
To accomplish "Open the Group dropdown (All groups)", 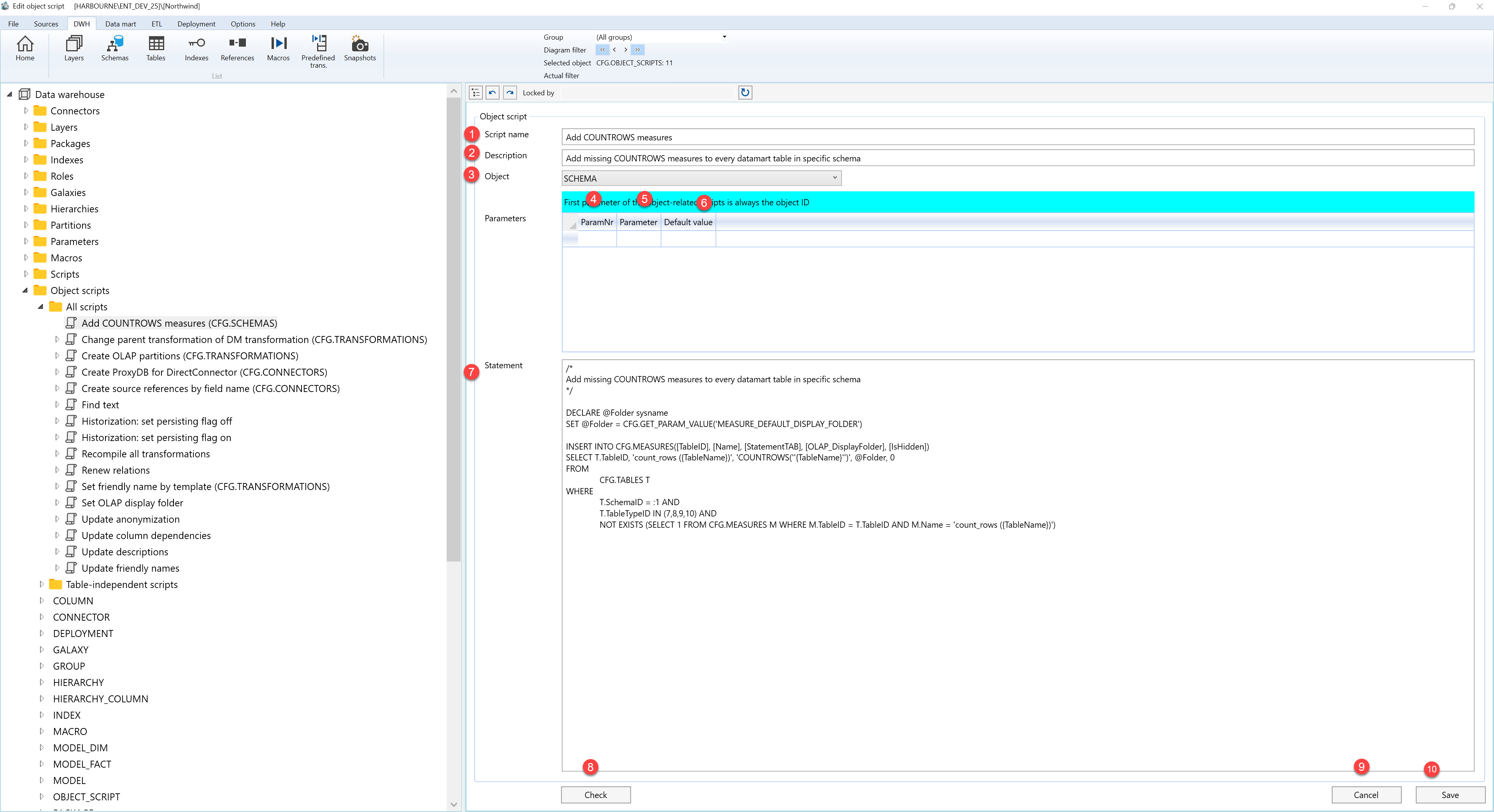I will [x=724, y=37].
